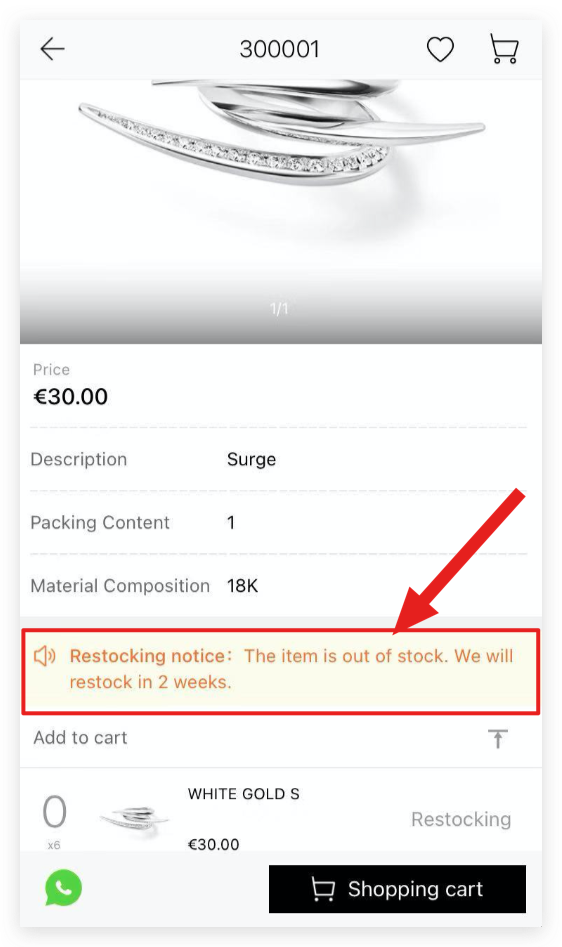Tap the €30.00 price under Price
The image size is (562, 947).
(x=71, y=397)
